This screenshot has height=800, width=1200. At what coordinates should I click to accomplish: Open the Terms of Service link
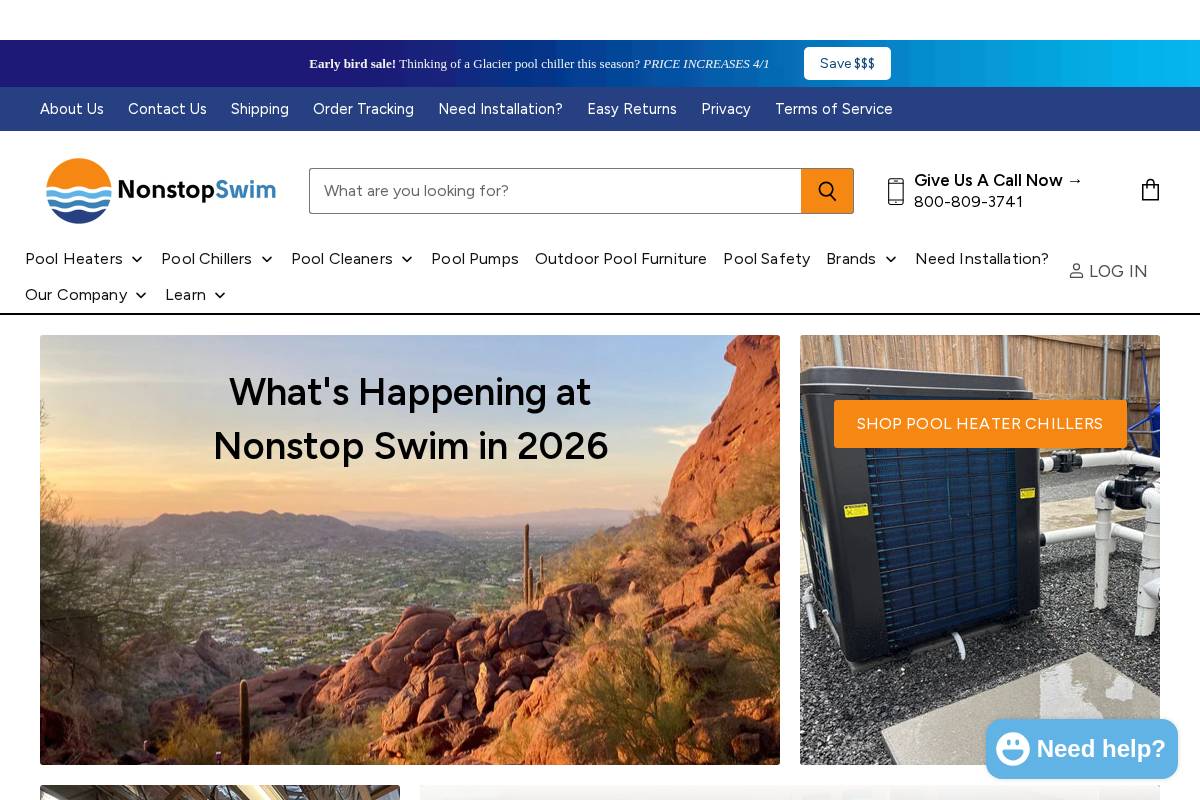tap(833, 109)
